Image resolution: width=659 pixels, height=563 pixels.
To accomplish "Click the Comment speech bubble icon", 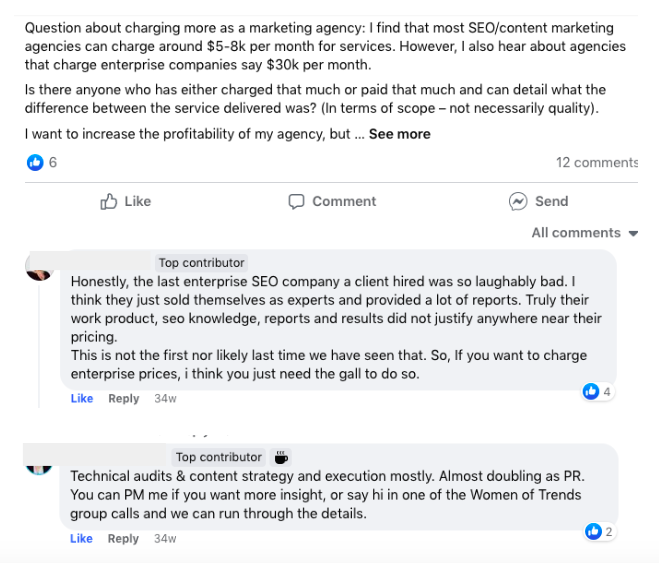I will pyautogui.click(x=296, y=202).
